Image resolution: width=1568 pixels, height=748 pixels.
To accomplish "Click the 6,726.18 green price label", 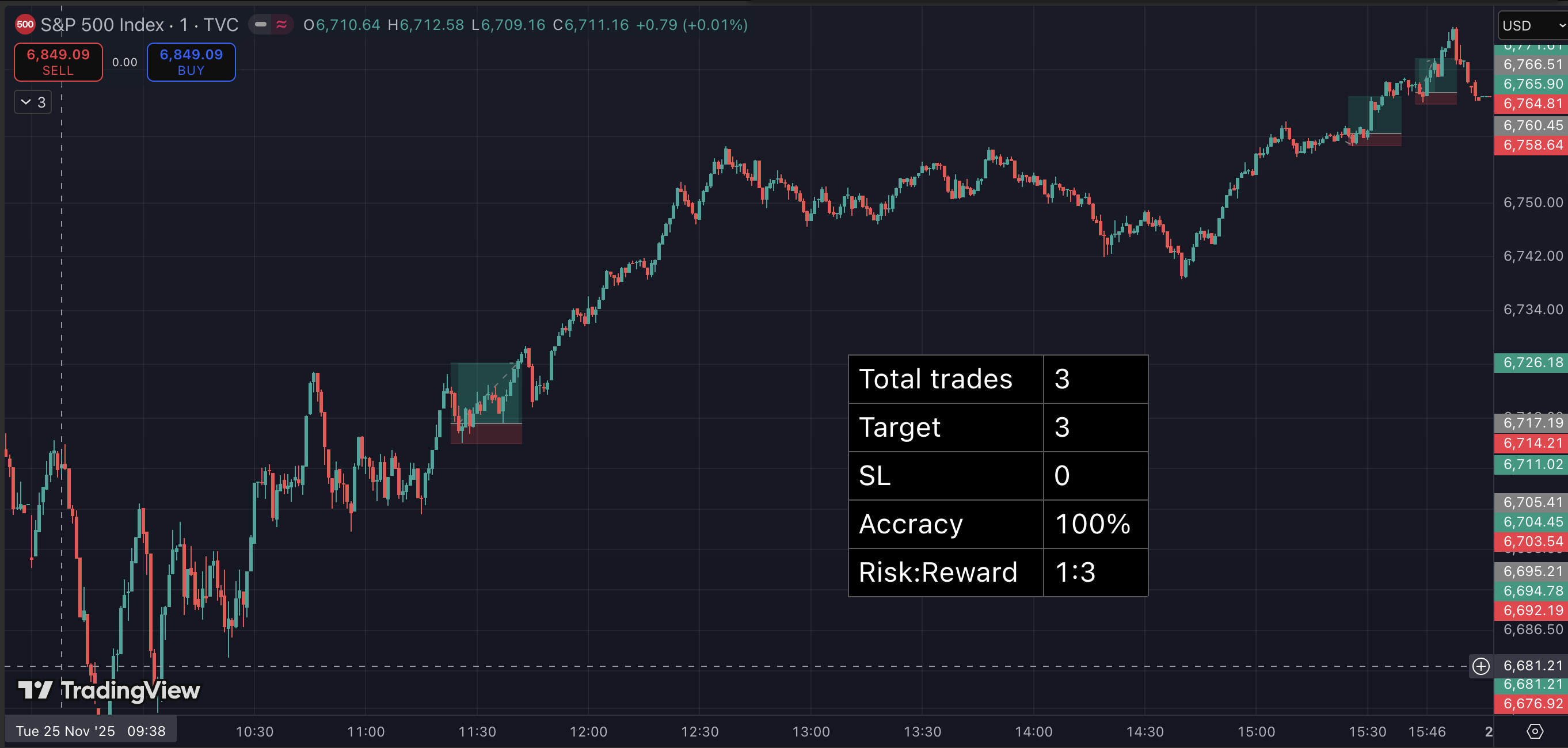I will pyautogui.click(x=1532, y=362).
